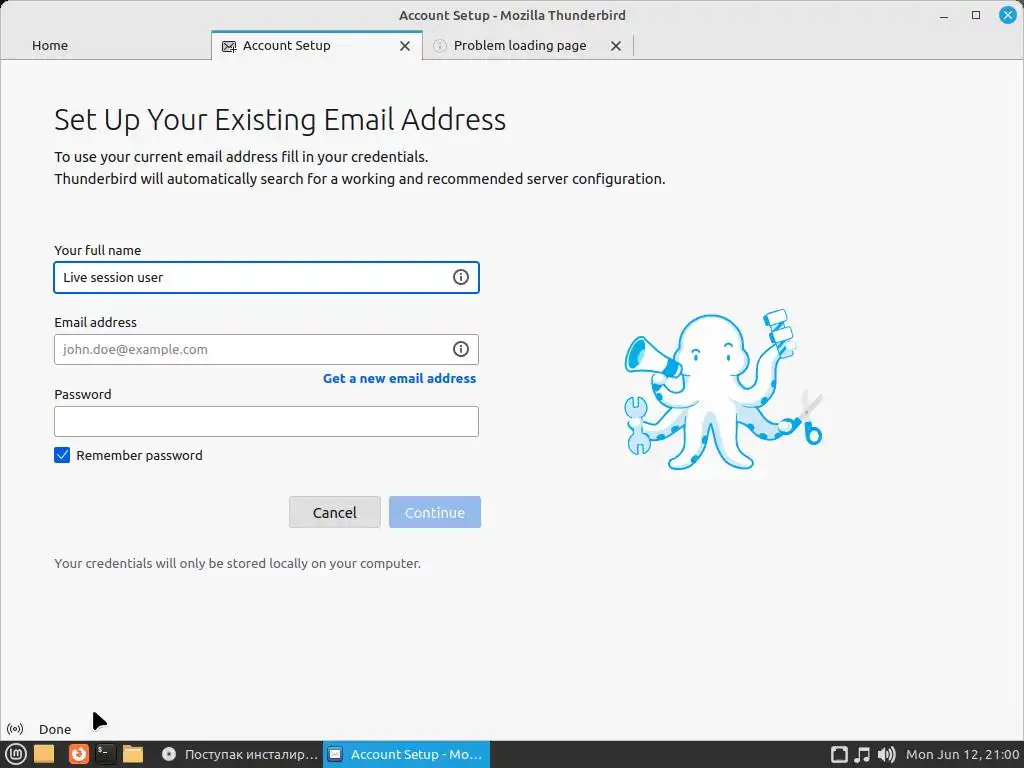Viewport: 1024px width, 768px height.
Task: Focus the Your full name field
Action: click(266, 278)
